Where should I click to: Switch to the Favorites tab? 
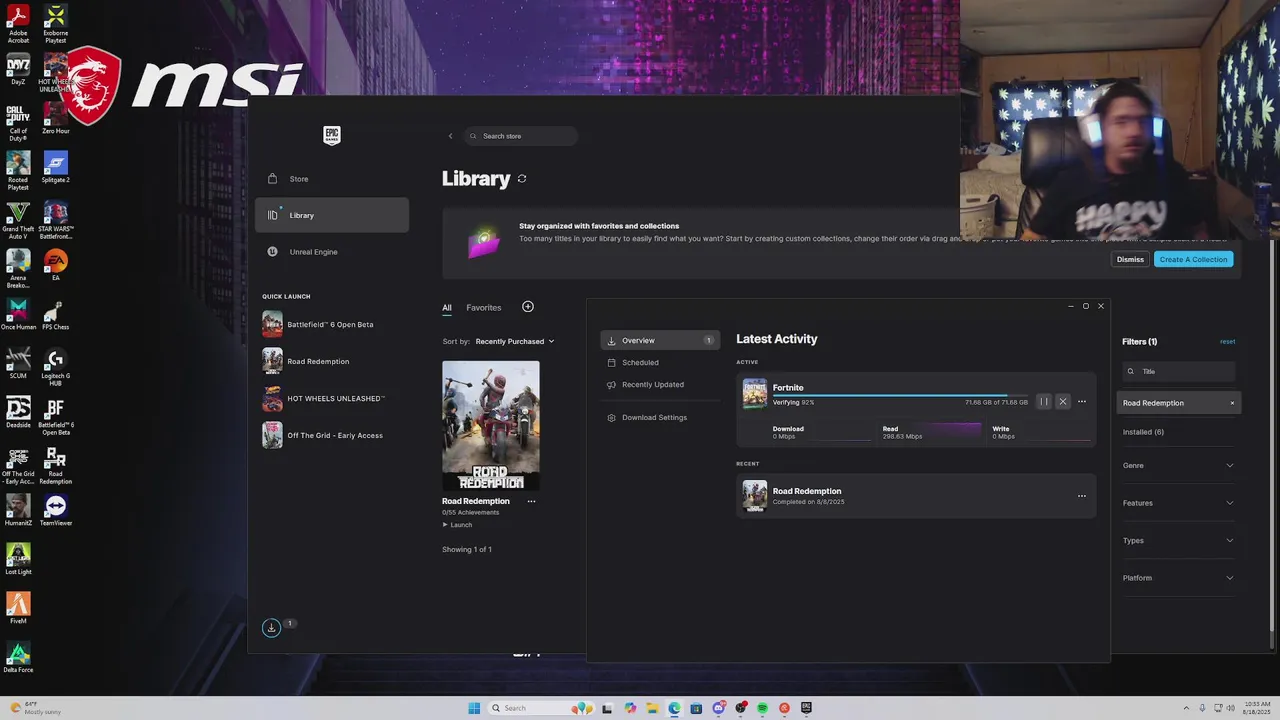click(484, 308)
